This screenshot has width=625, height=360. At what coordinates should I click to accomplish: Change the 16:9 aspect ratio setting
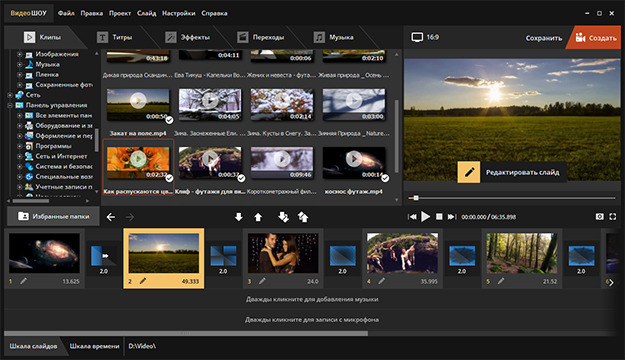tap(425, 37)
